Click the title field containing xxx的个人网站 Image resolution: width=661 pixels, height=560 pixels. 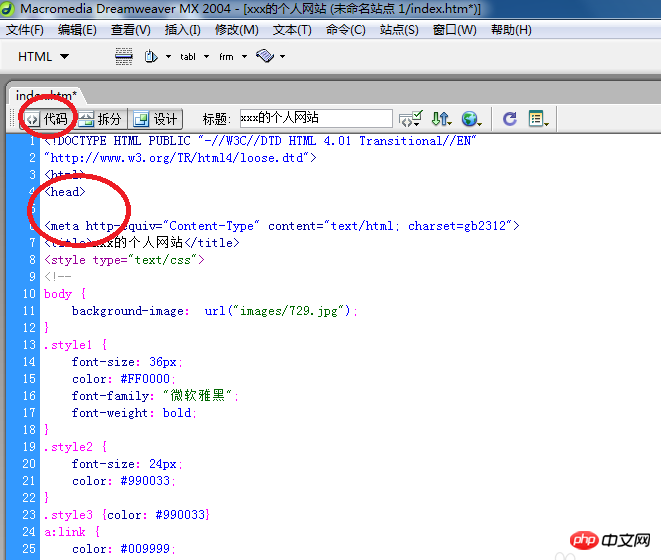point(316,118)
